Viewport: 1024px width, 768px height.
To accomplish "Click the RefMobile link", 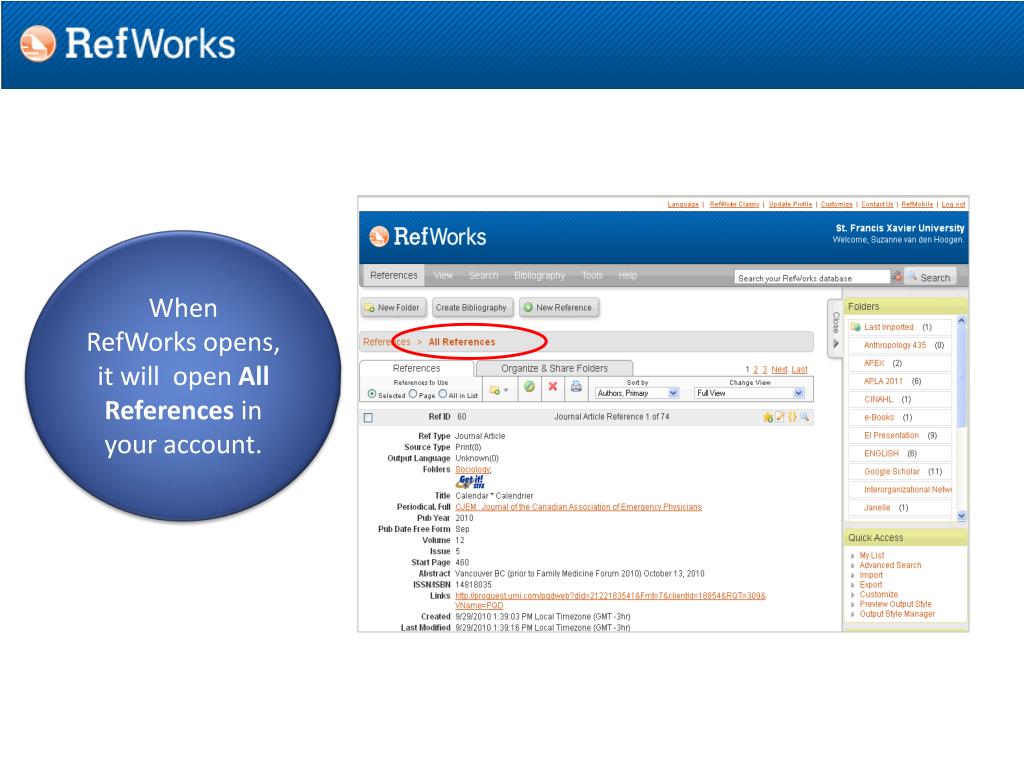I will click(918, 204).
